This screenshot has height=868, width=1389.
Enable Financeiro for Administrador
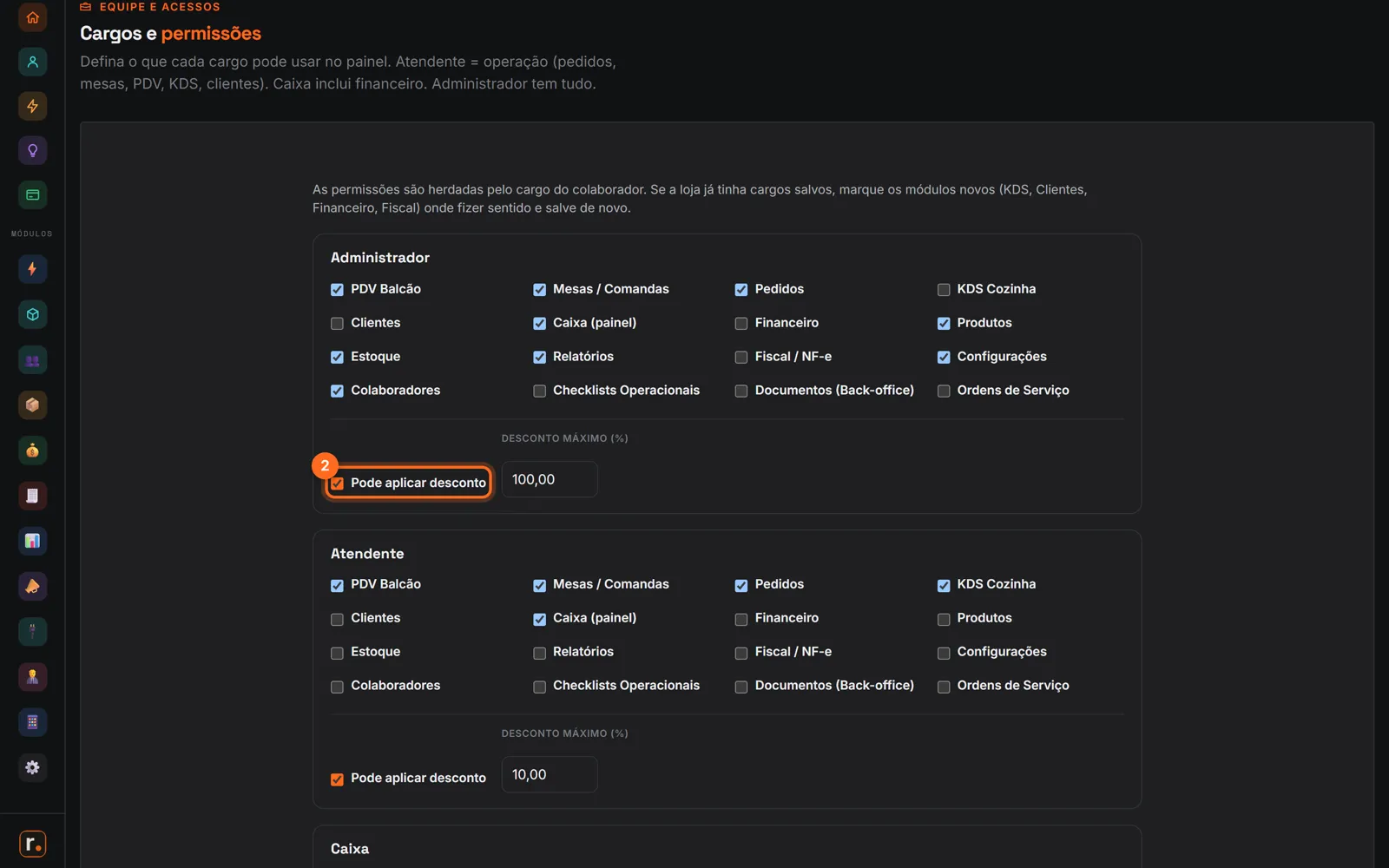point(741,324)
